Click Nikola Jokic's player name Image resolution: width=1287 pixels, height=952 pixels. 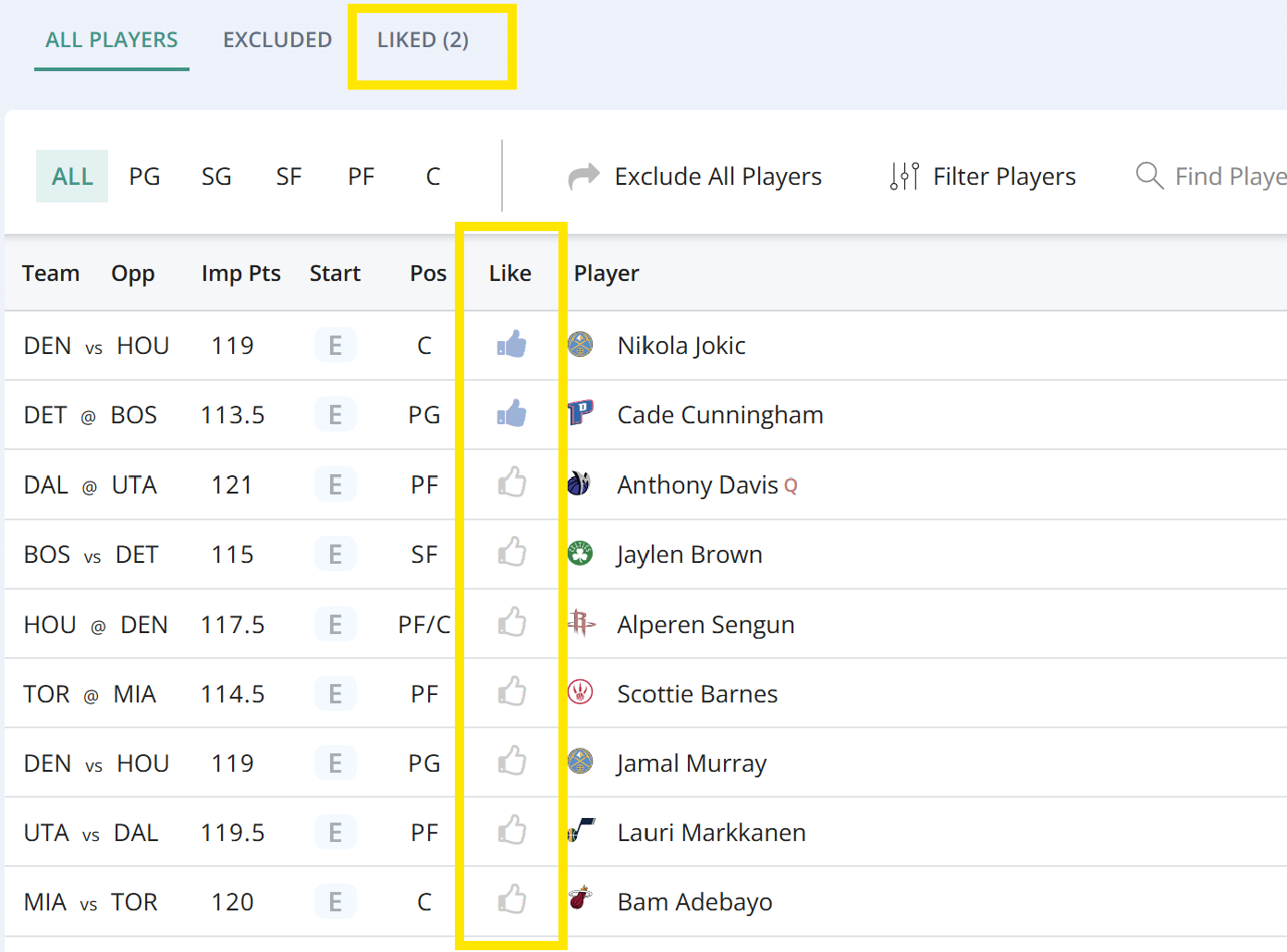680,346
